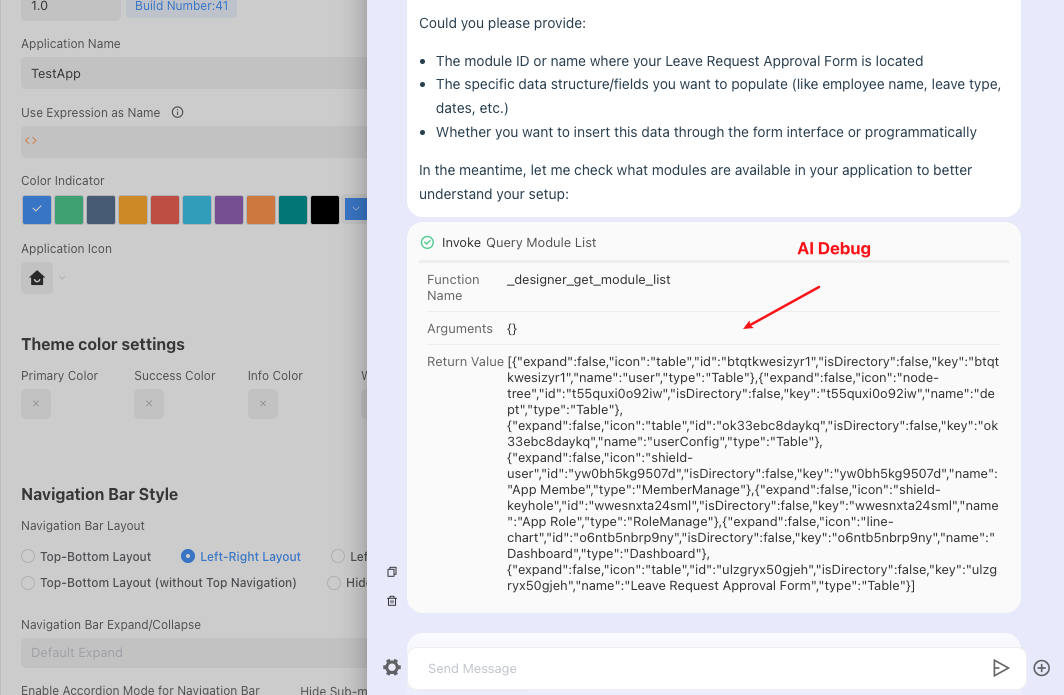Click the trash icon to delete message

coord(392,601)
